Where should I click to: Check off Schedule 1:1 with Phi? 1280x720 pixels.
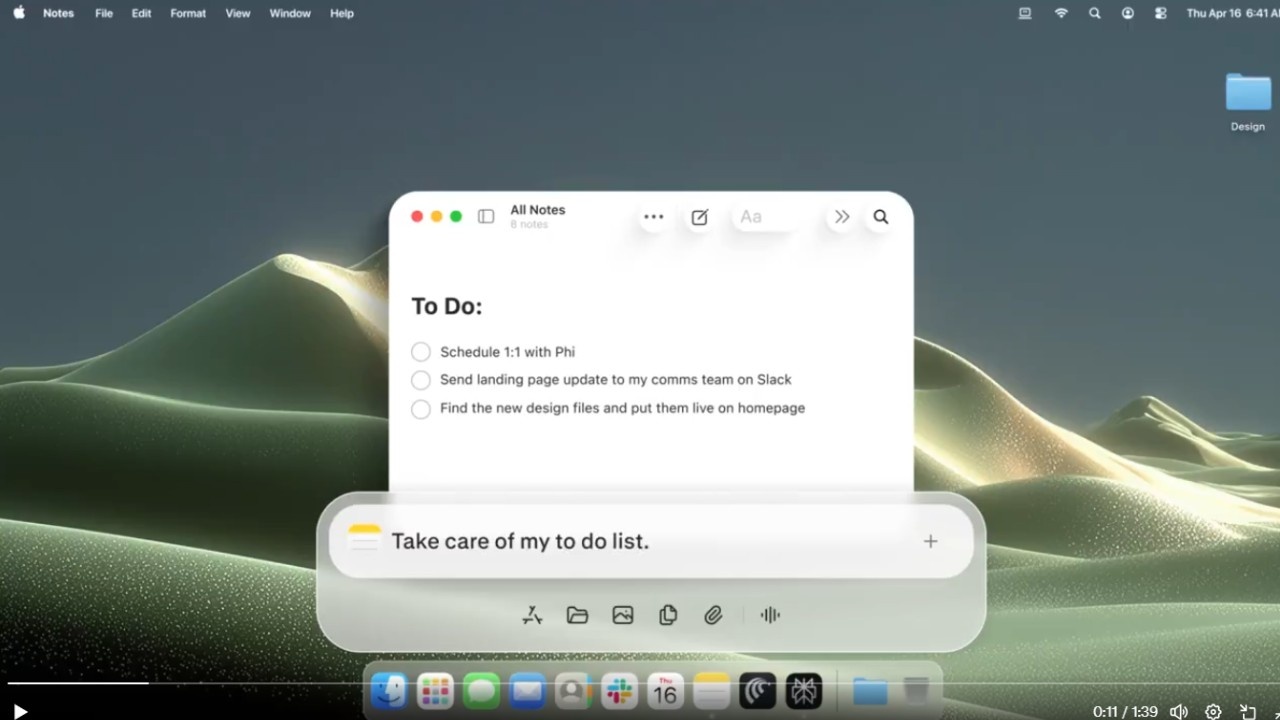tap(421, 352)
